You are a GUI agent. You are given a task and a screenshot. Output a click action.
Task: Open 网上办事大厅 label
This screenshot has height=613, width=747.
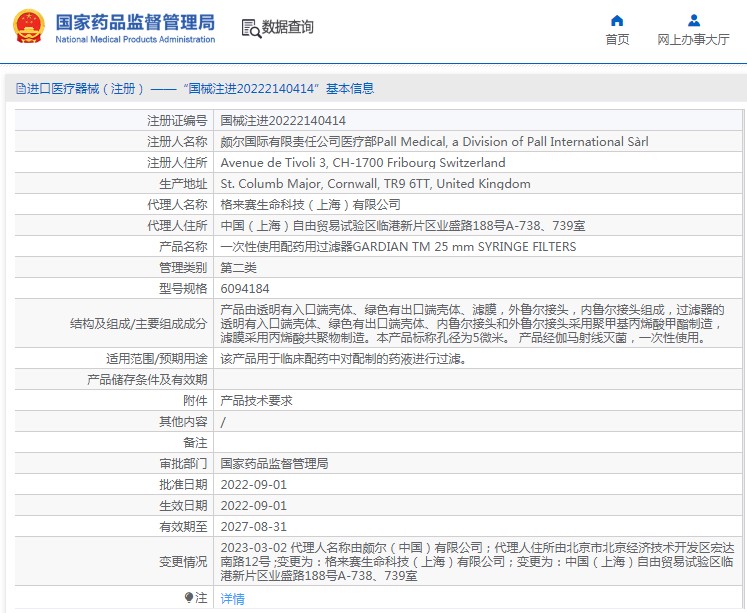coord(693,40)
